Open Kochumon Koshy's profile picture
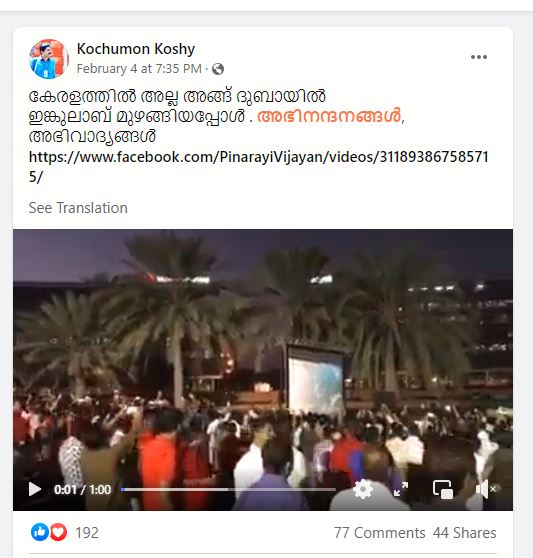This screenshot has width=533, height=558. [49, 59]
